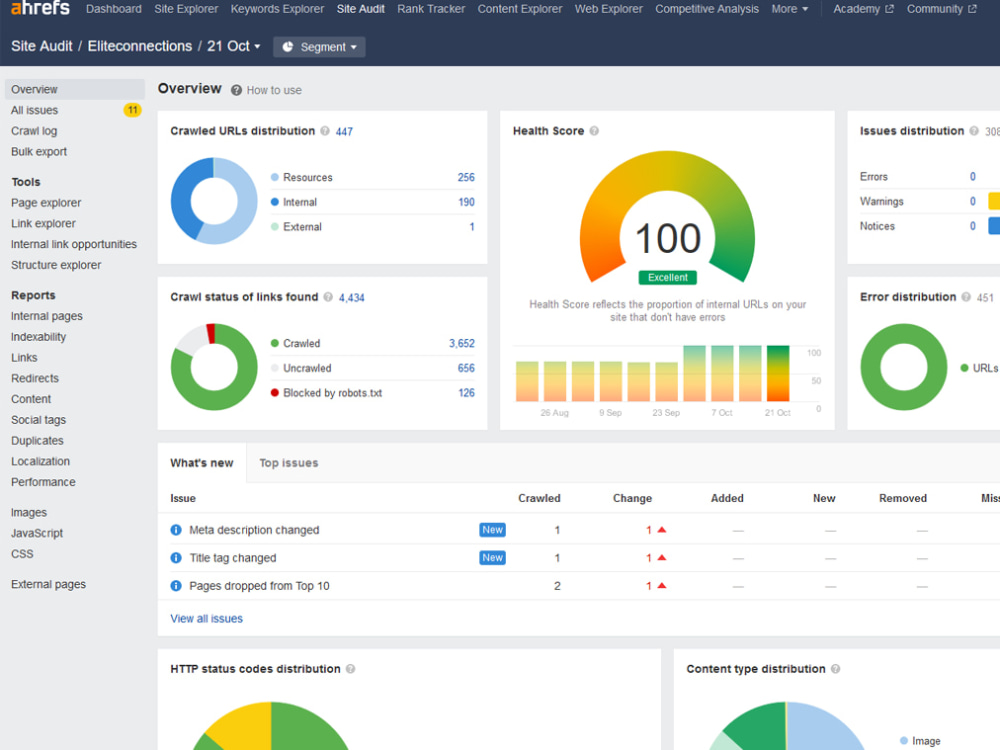1000x750 pixels.
Task: Click the Eliteconnections breadcrumb
Action: [140, 47]
